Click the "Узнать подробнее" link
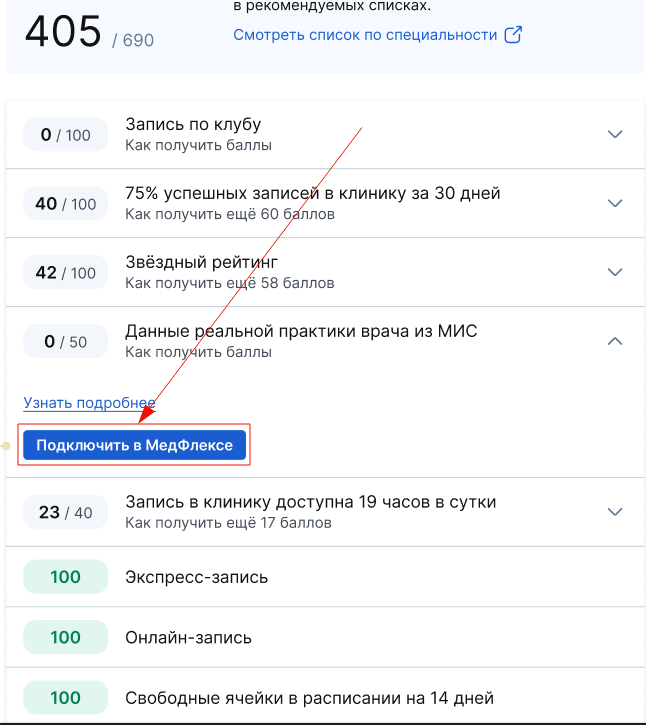 (89, 402)
